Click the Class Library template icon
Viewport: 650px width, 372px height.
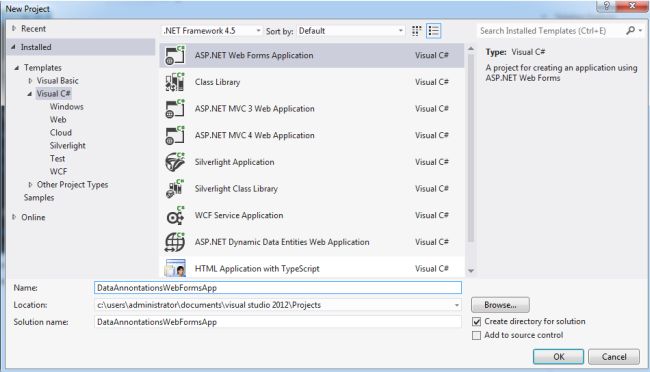[175, 82]
